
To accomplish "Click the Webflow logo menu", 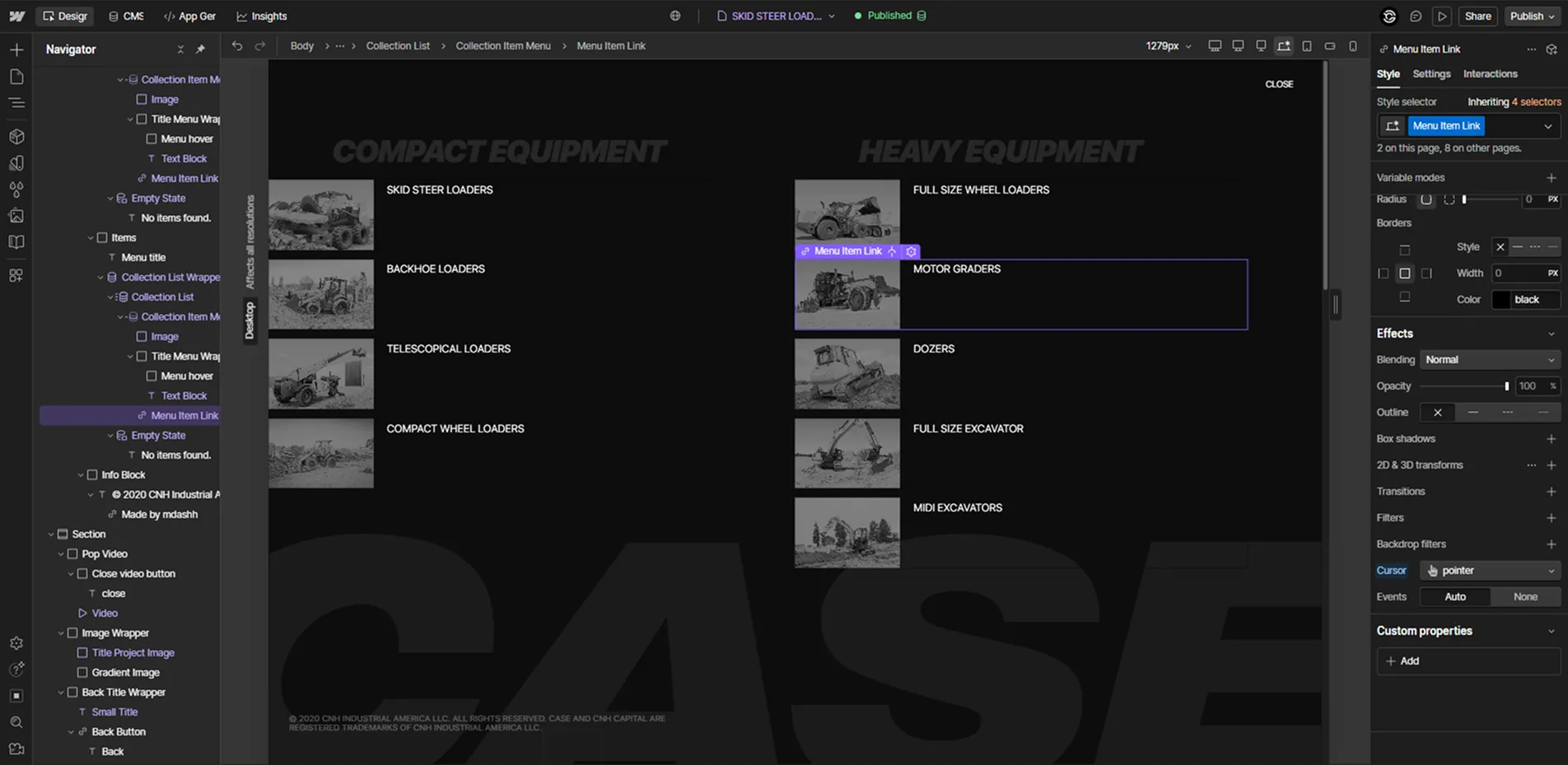I will pos(16,16).
